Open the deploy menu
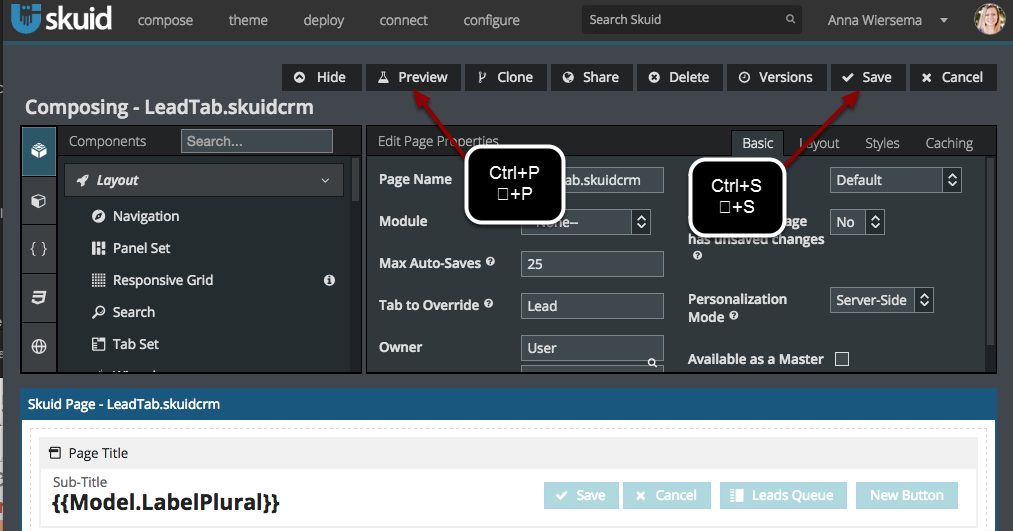The height and width of the screenshot is (531, 1013). click(x=324, y=21)
